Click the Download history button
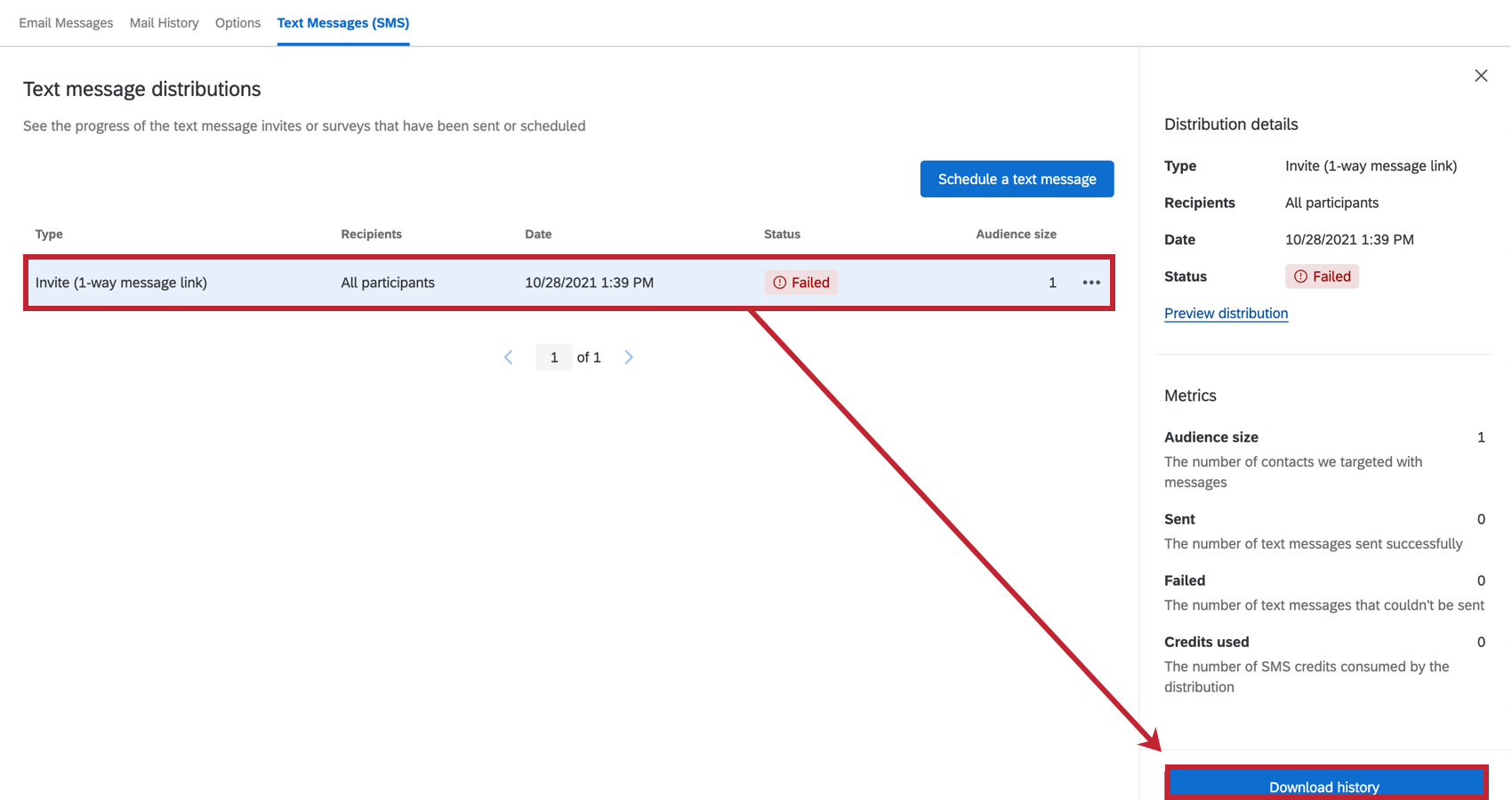The height and width of the screenshot is (800, 1512). pyautogui.click(x=1324, y=786)
